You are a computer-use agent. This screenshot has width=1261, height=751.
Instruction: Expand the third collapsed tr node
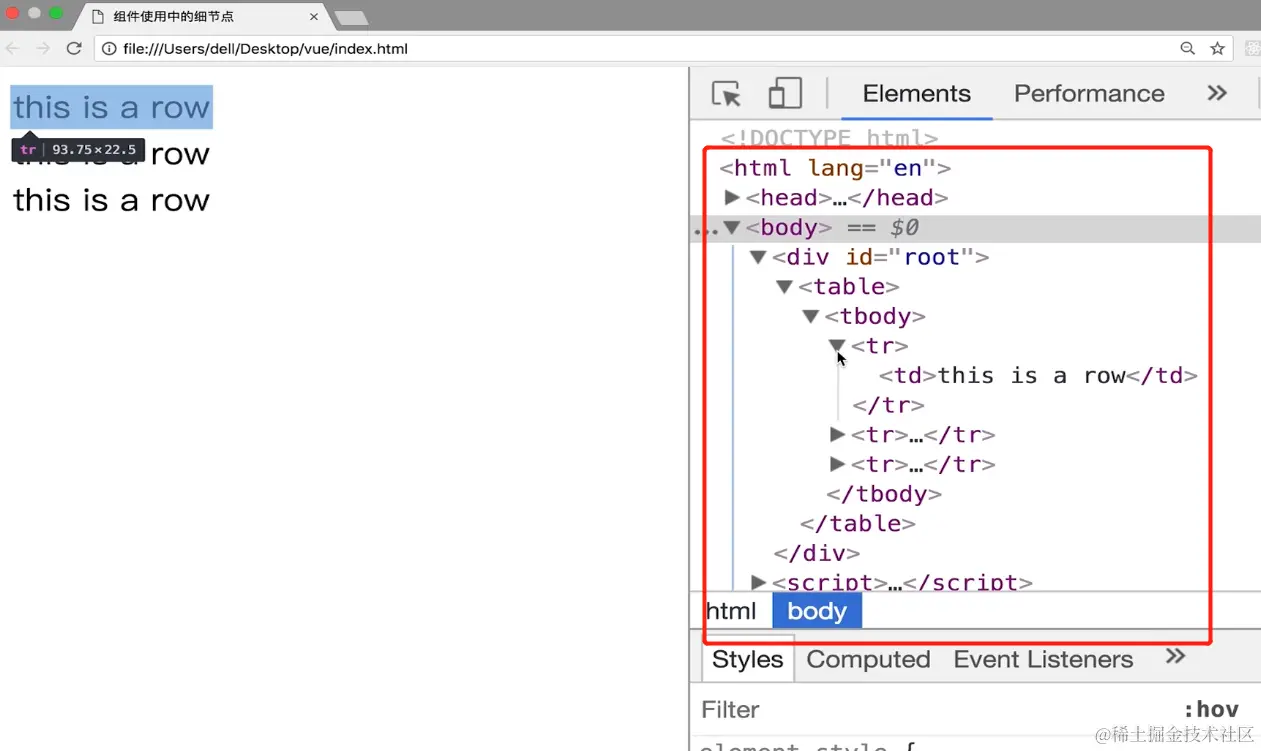click(838, 464)
